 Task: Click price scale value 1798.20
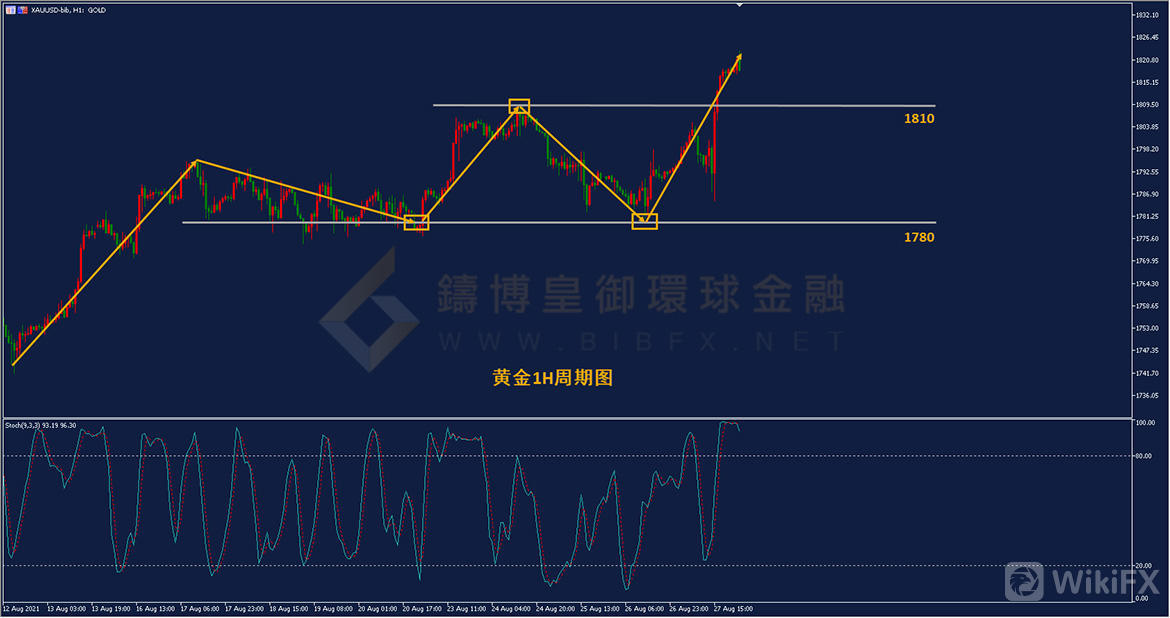click(1146, 149)
